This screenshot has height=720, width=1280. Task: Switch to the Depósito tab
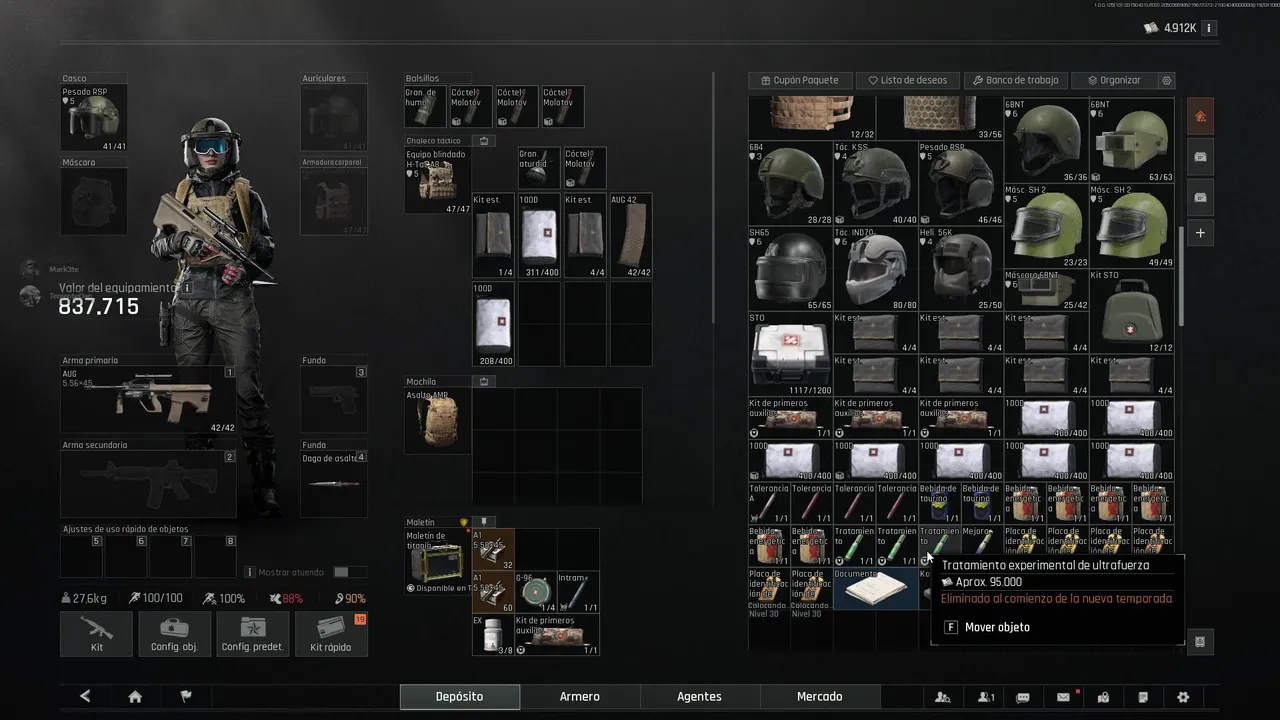[x=460, y=697]
